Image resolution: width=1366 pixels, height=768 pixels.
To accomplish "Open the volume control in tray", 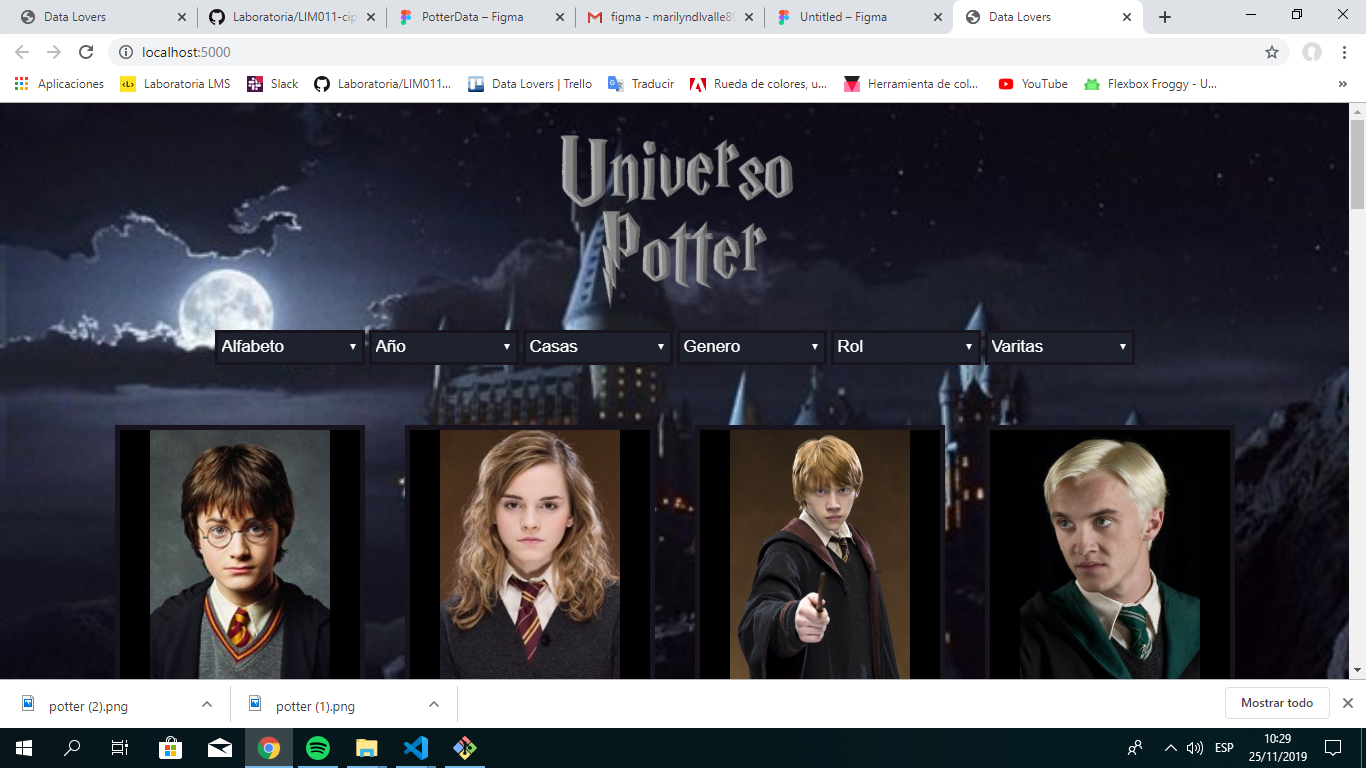I will tap(1195, 748).
